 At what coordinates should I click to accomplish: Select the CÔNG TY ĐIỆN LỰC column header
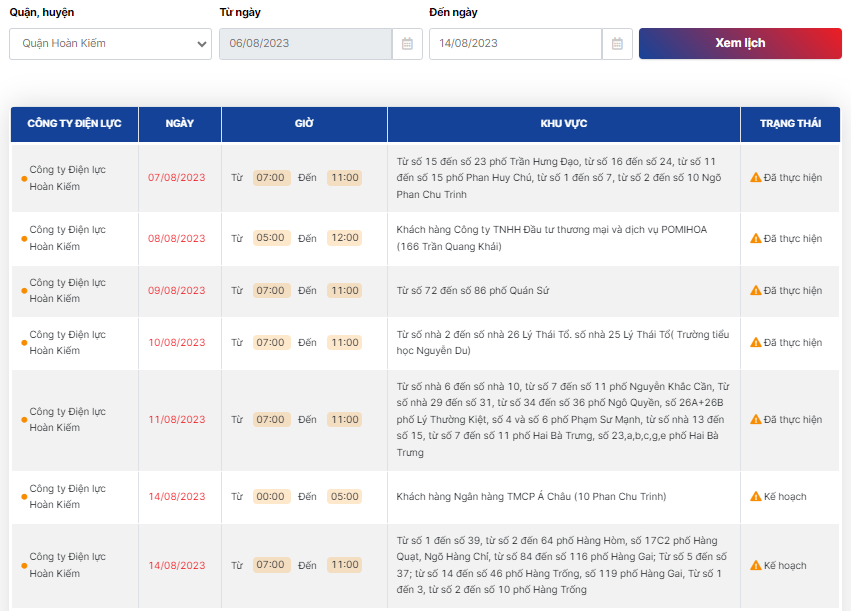(74, 124)
